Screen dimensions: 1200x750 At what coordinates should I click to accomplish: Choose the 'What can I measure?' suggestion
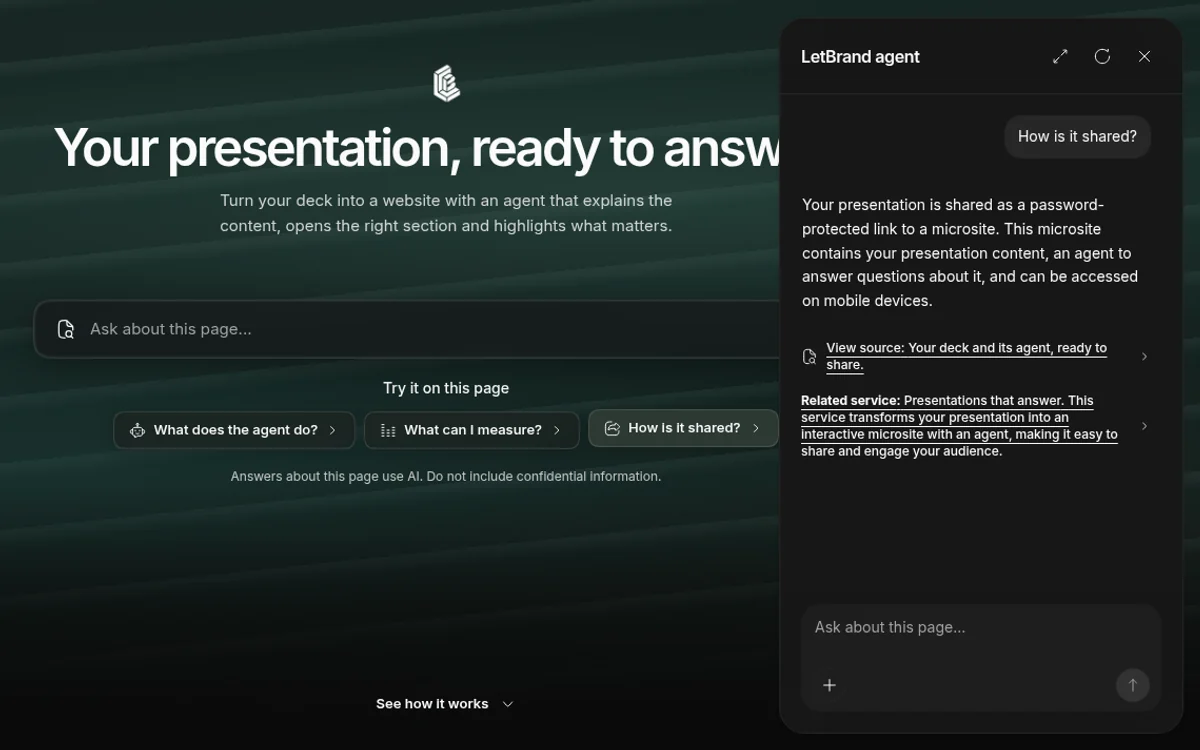point(471,430)
